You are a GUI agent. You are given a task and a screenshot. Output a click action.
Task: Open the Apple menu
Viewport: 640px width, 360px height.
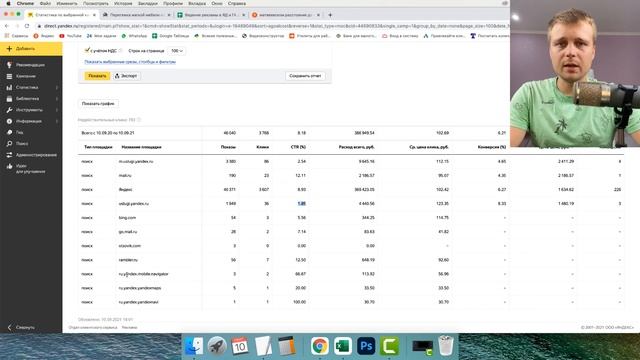[x=8, y=3]
